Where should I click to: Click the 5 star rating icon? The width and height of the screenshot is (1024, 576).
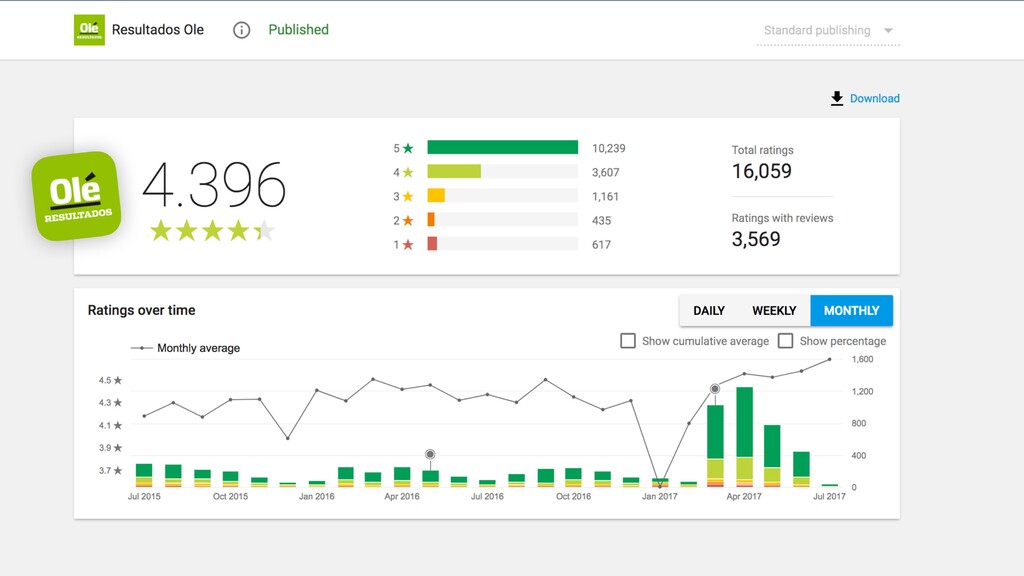[408, 148]
